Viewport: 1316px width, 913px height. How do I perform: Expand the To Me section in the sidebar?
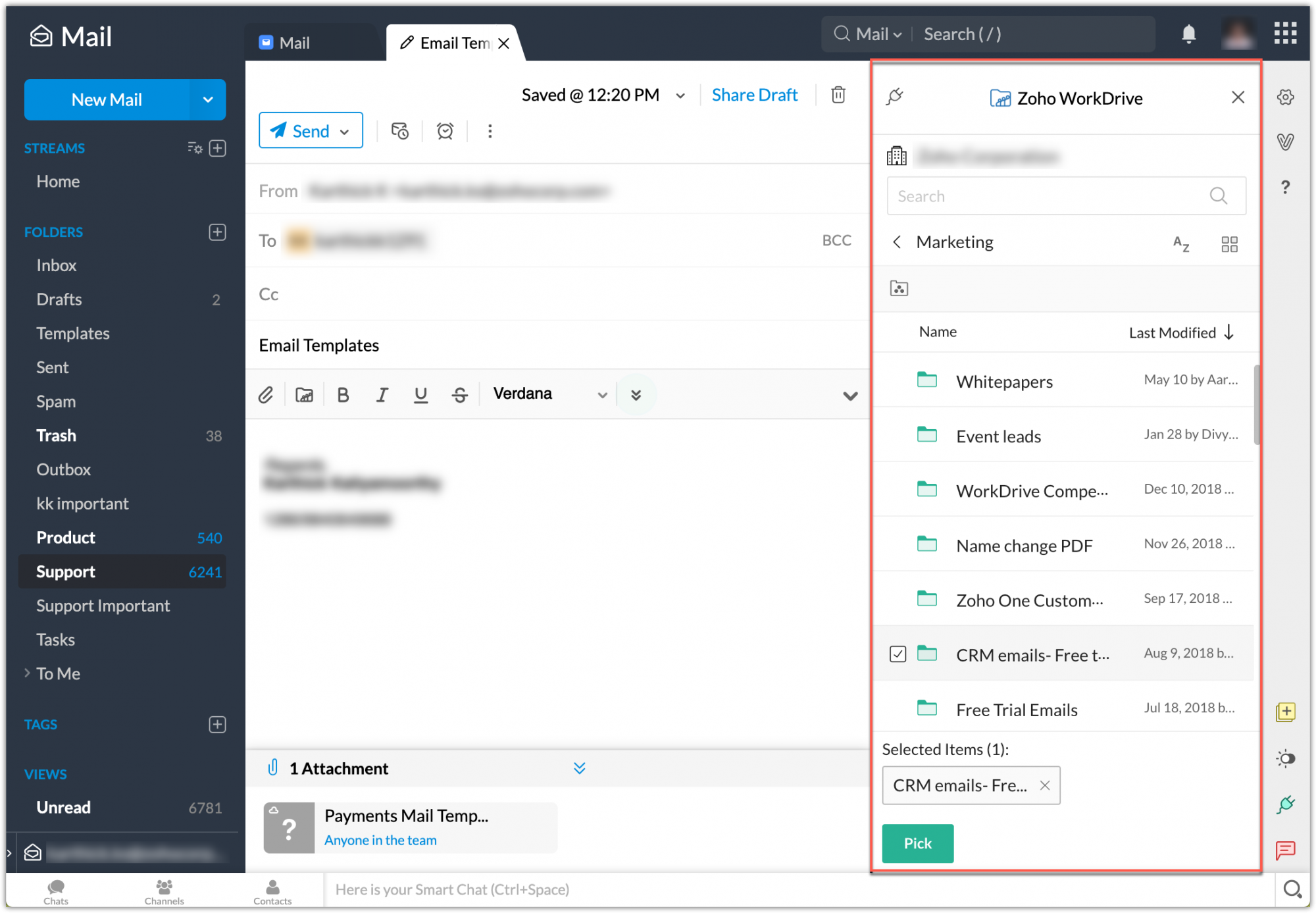point(27,673)
